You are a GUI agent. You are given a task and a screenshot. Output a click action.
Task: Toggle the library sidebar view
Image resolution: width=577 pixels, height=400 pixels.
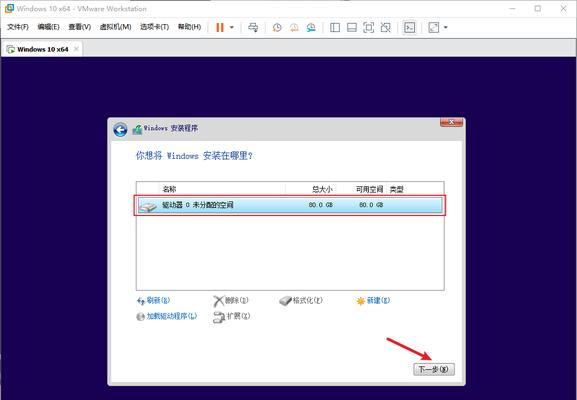(x=335, y=28)
